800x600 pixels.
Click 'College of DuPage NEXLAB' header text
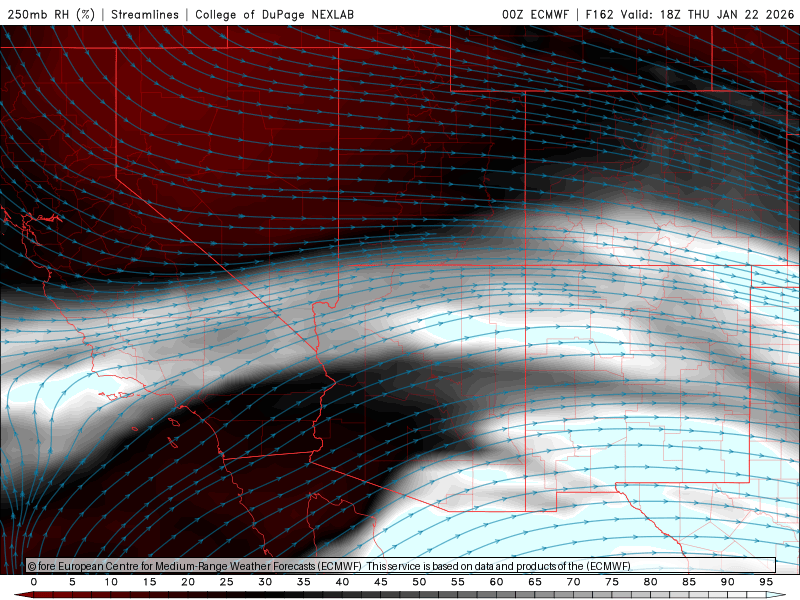pyautogui.click(x=274, y=14)
